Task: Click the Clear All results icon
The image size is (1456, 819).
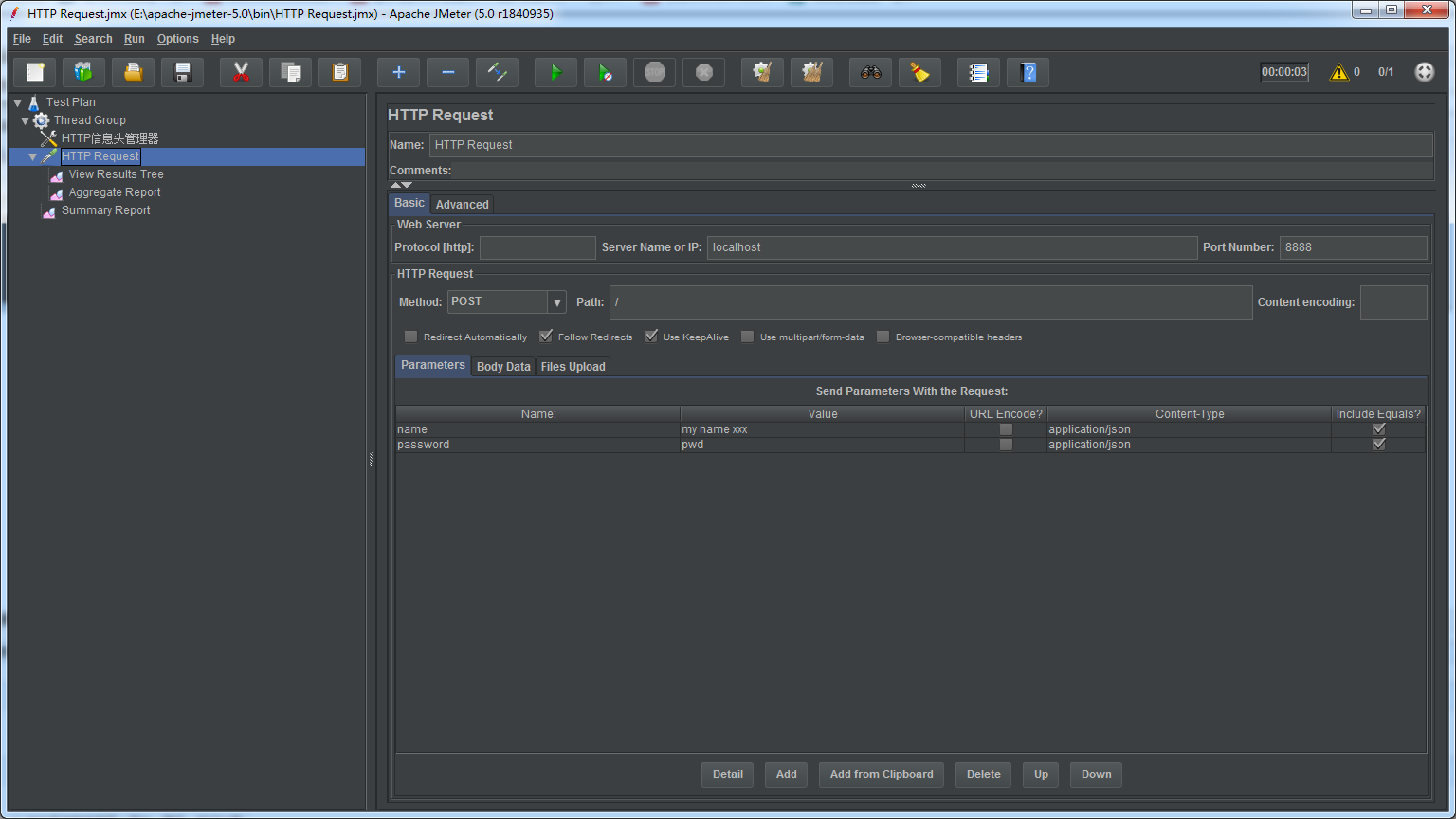Action: click(811, 72)
